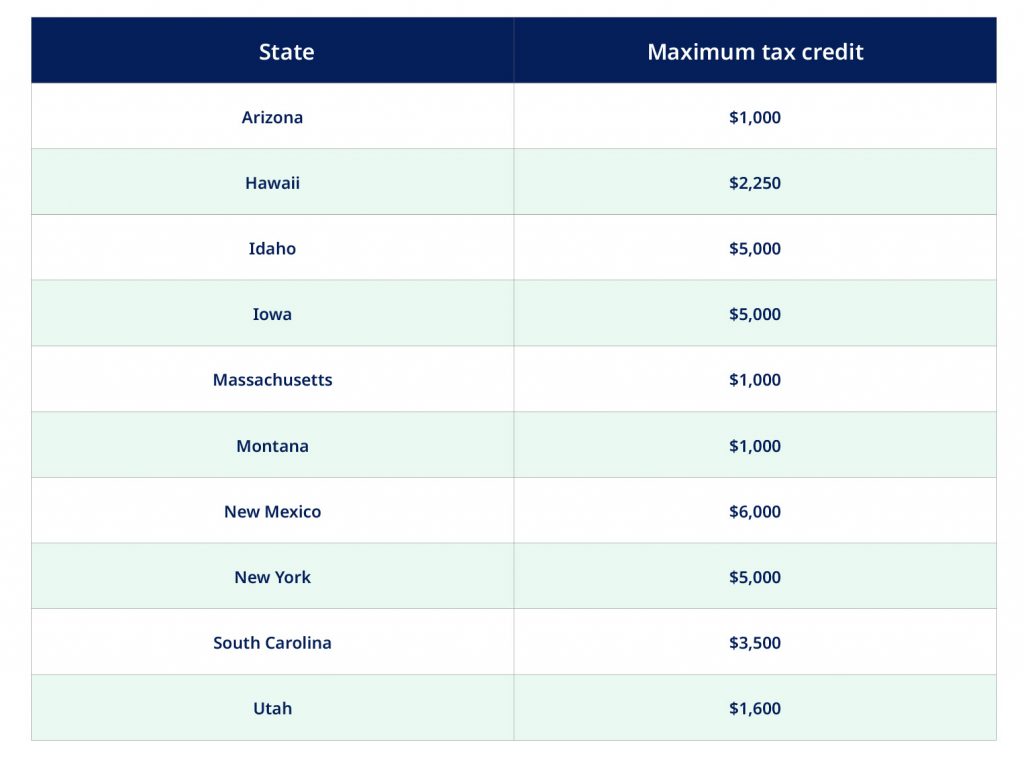
Task: Select the Massachusetts cell
Action: click(272, 379)
